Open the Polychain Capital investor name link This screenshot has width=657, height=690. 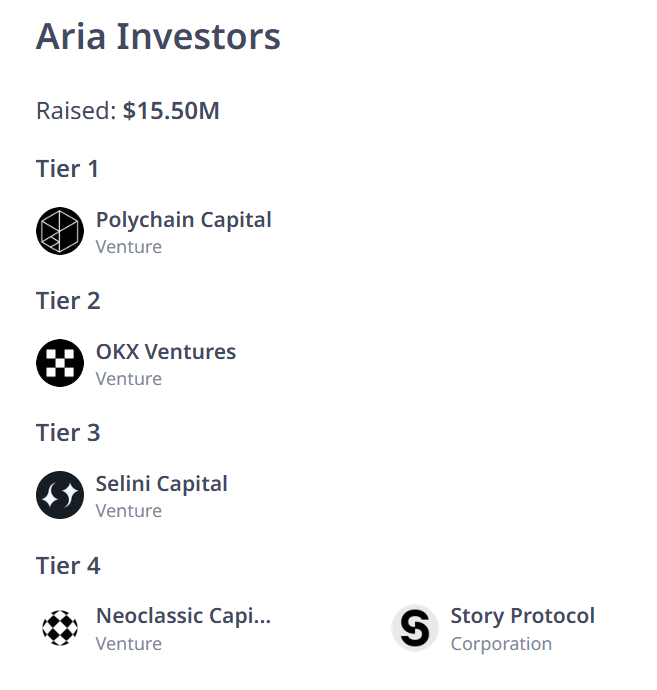pyautogui.click(x=183, y=219)
